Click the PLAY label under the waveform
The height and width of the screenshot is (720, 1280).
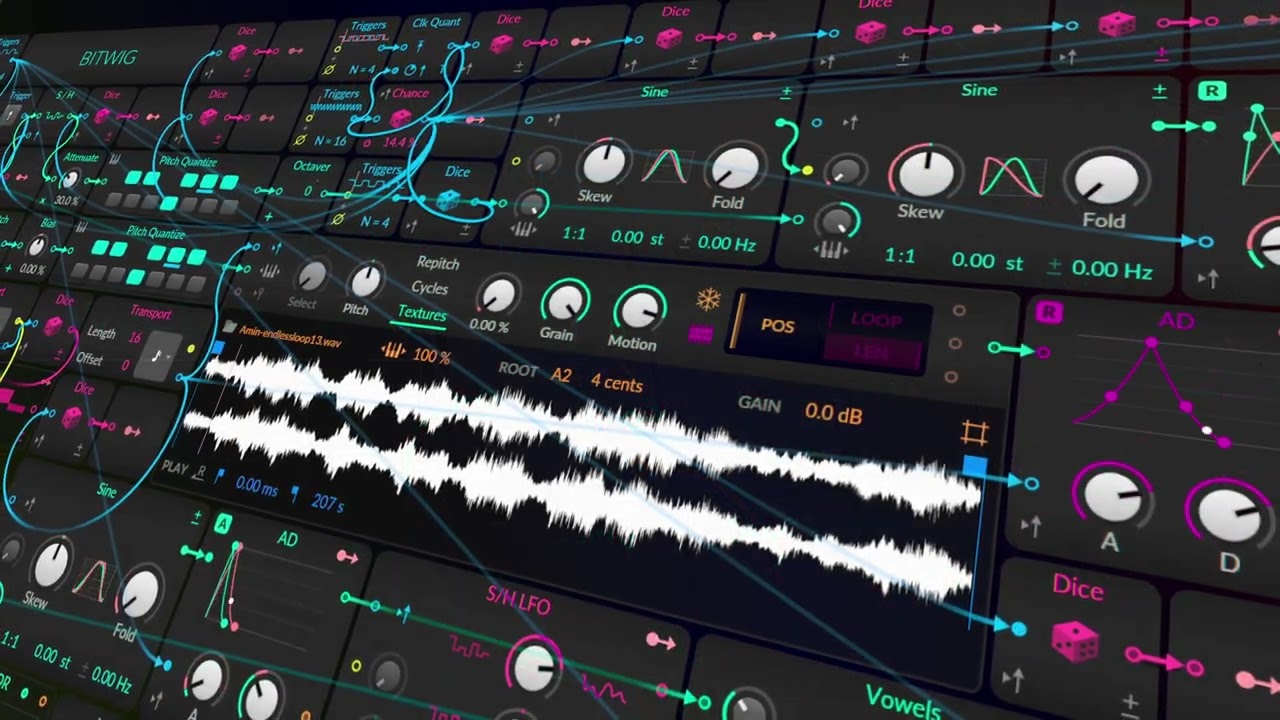click(174, 467)
